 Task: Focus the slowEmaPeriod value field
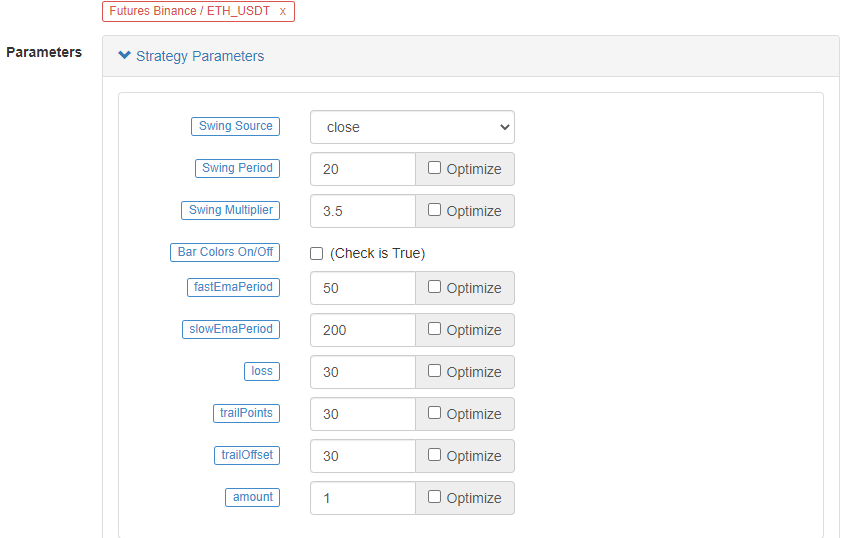362,330
